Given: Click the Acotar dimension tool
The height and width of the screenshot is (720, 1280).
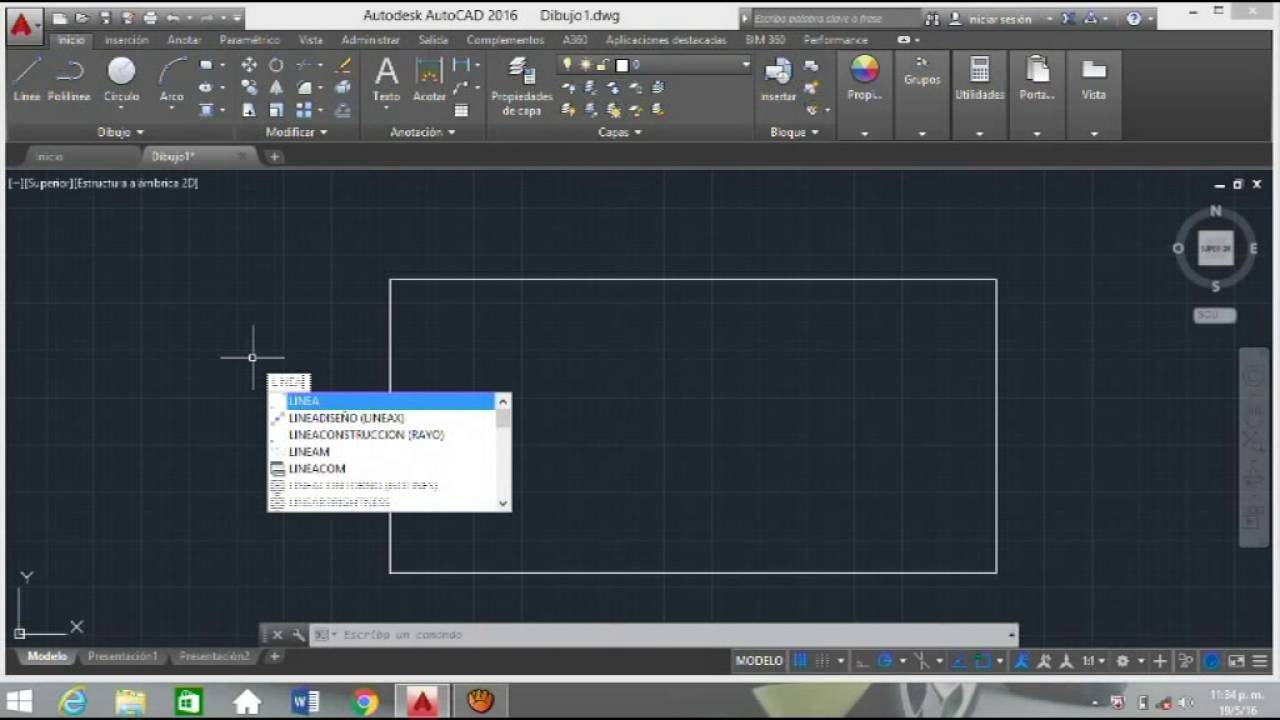Looking at the screenshot, I should coord(429,79).
